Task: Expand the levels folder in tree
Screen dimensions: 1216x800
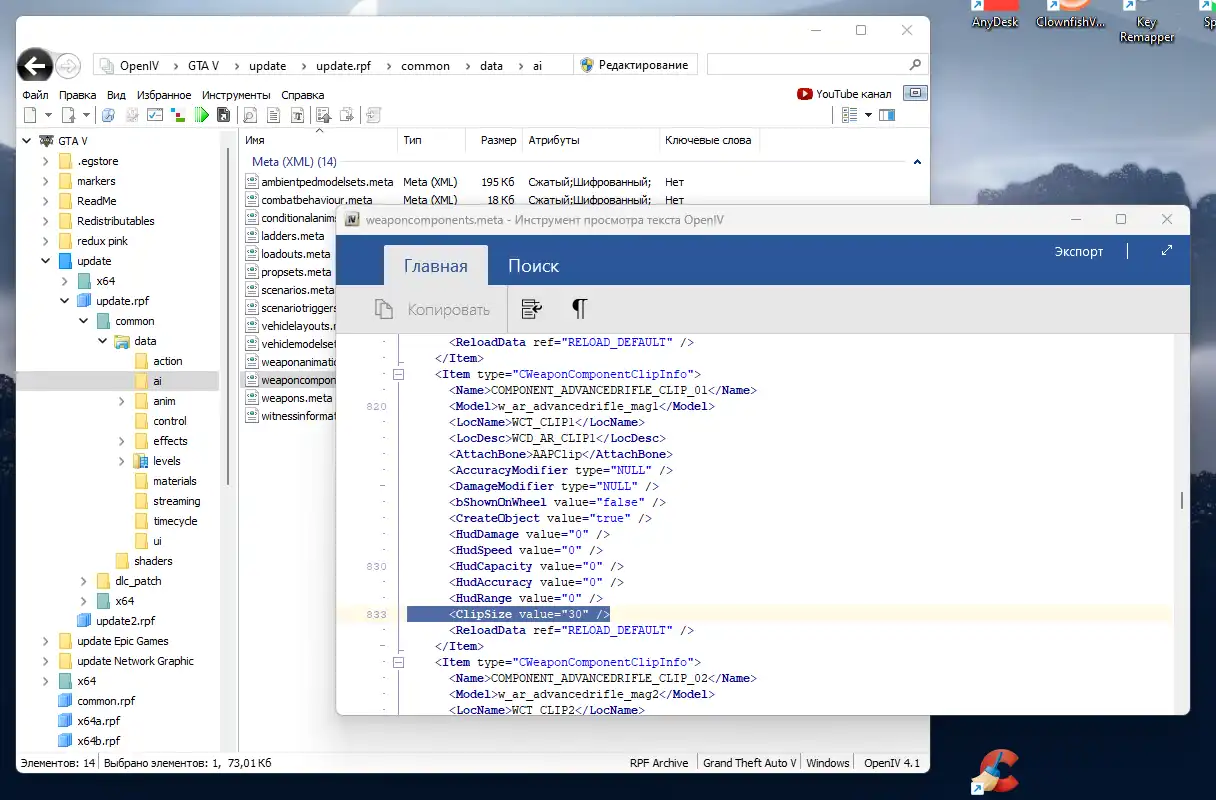Action: point(122,461)
